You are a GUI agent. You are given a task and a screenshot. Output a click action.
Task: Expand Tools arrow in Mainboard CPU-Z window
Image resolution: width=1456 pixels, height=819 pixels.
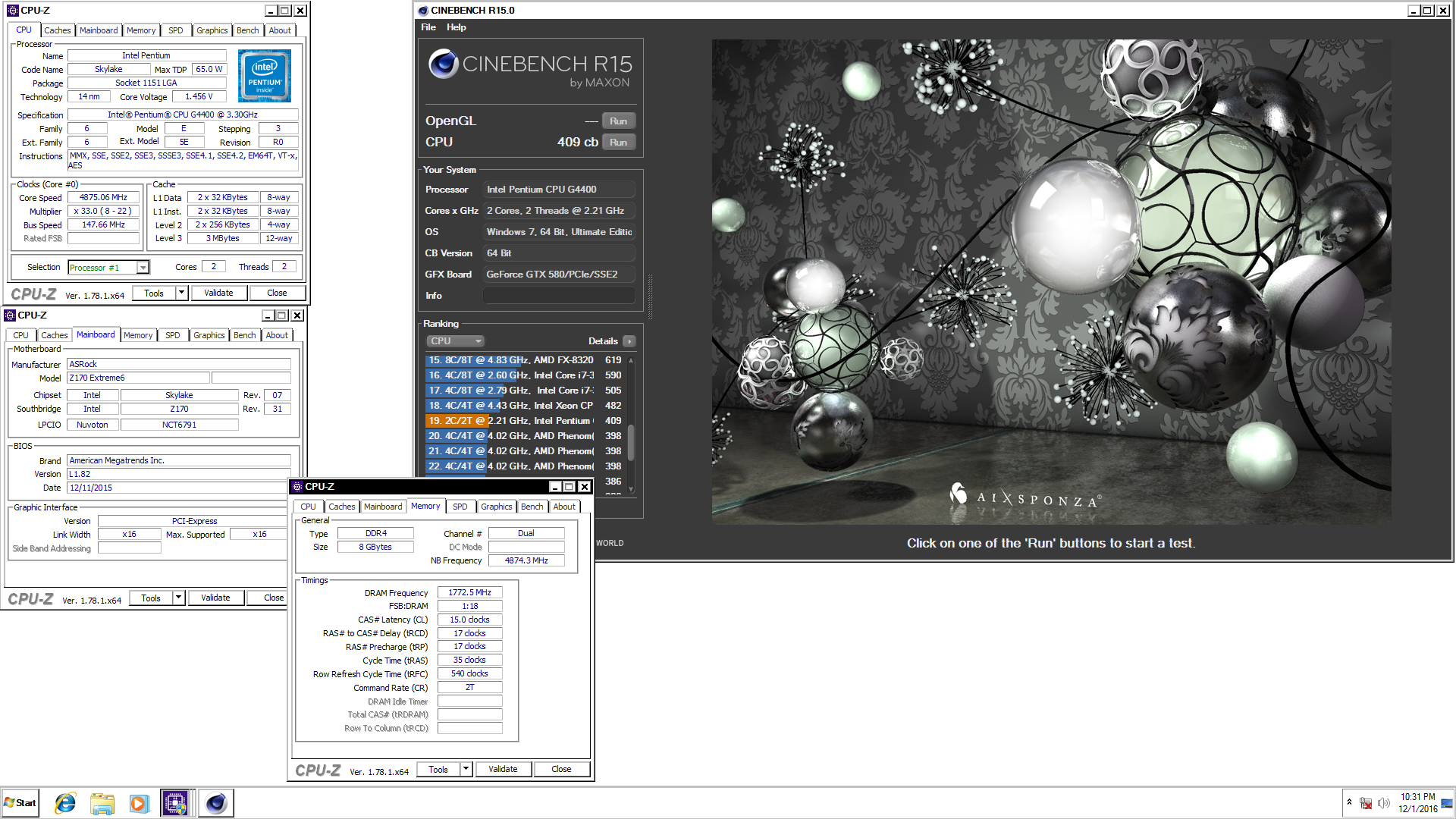(178, 598)
